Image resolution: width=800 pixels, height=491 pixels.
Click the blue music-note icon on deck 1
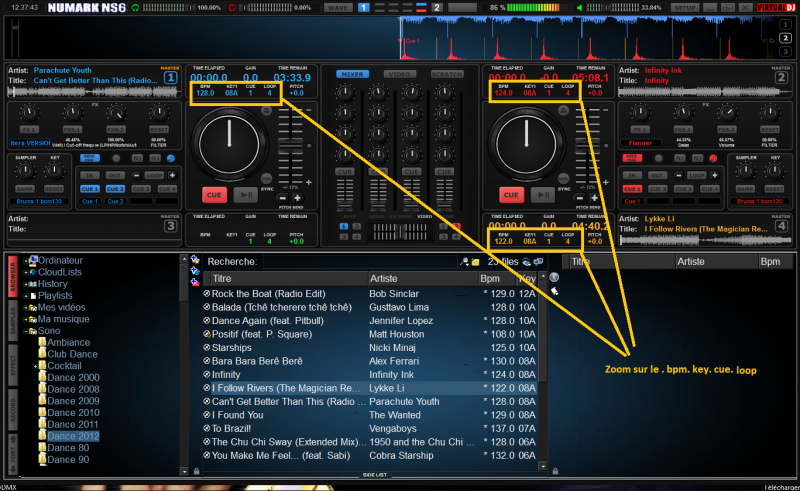click(x=171, y=159)
